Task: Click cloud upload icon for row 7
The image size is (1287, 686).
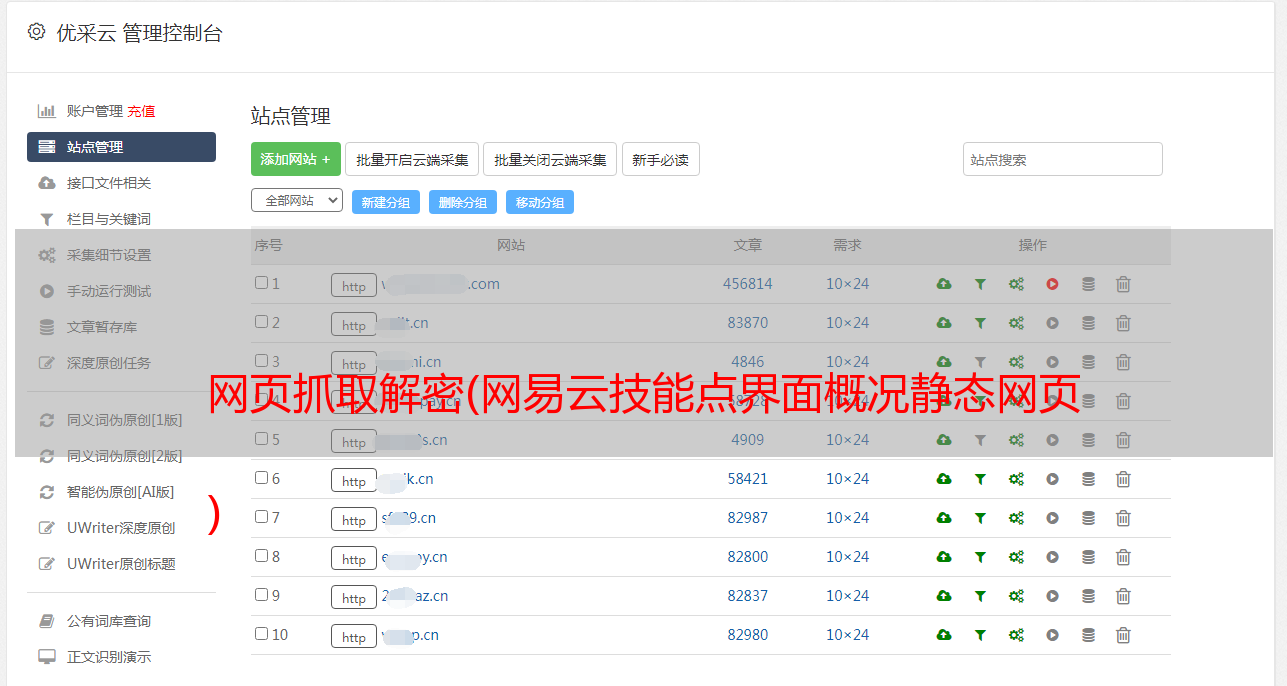Action: (x=944, y=518)
